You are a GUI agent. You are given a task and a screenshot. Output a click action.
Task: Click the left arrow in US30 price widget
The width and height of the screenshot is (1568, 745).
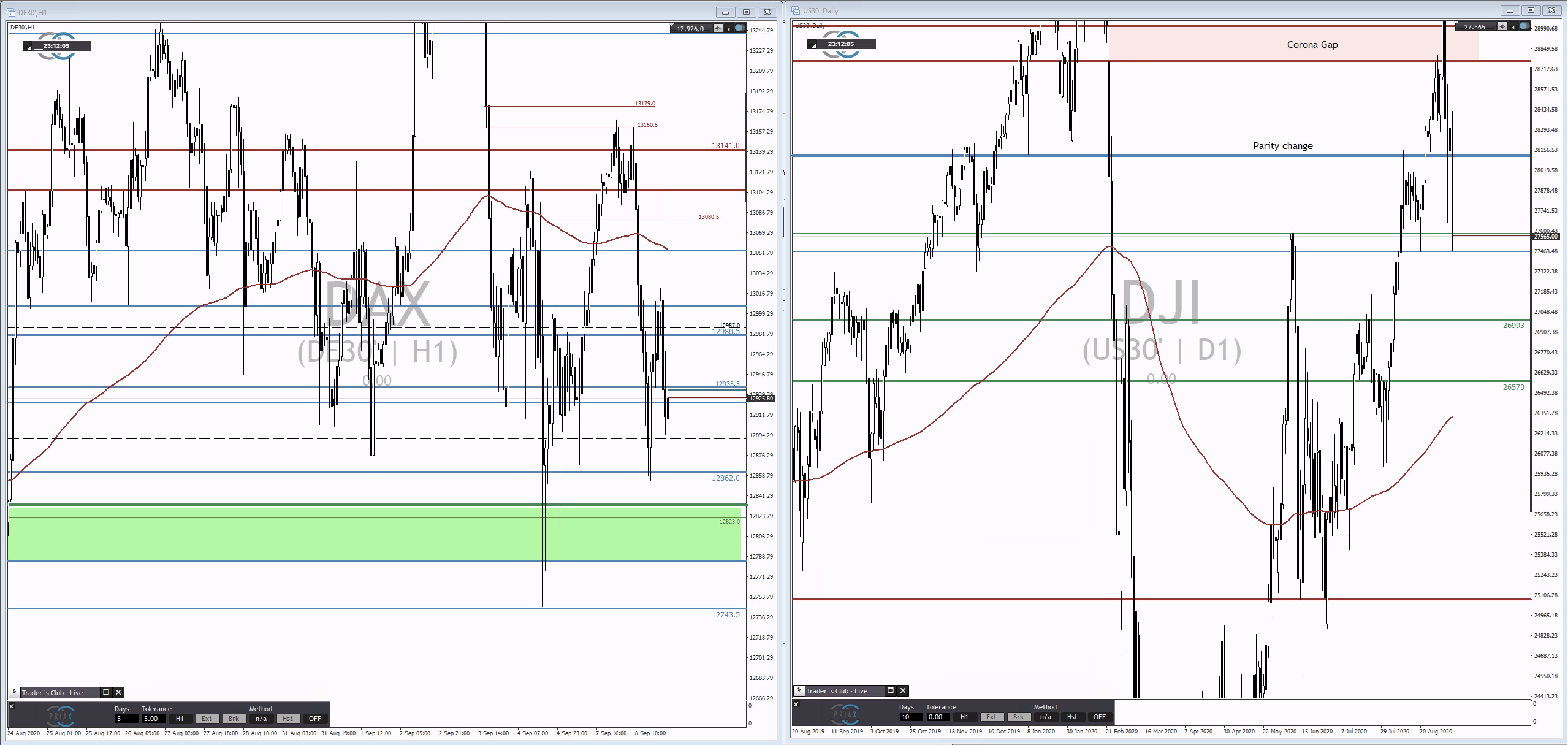pyautogui.click(x=1513, y=27)
